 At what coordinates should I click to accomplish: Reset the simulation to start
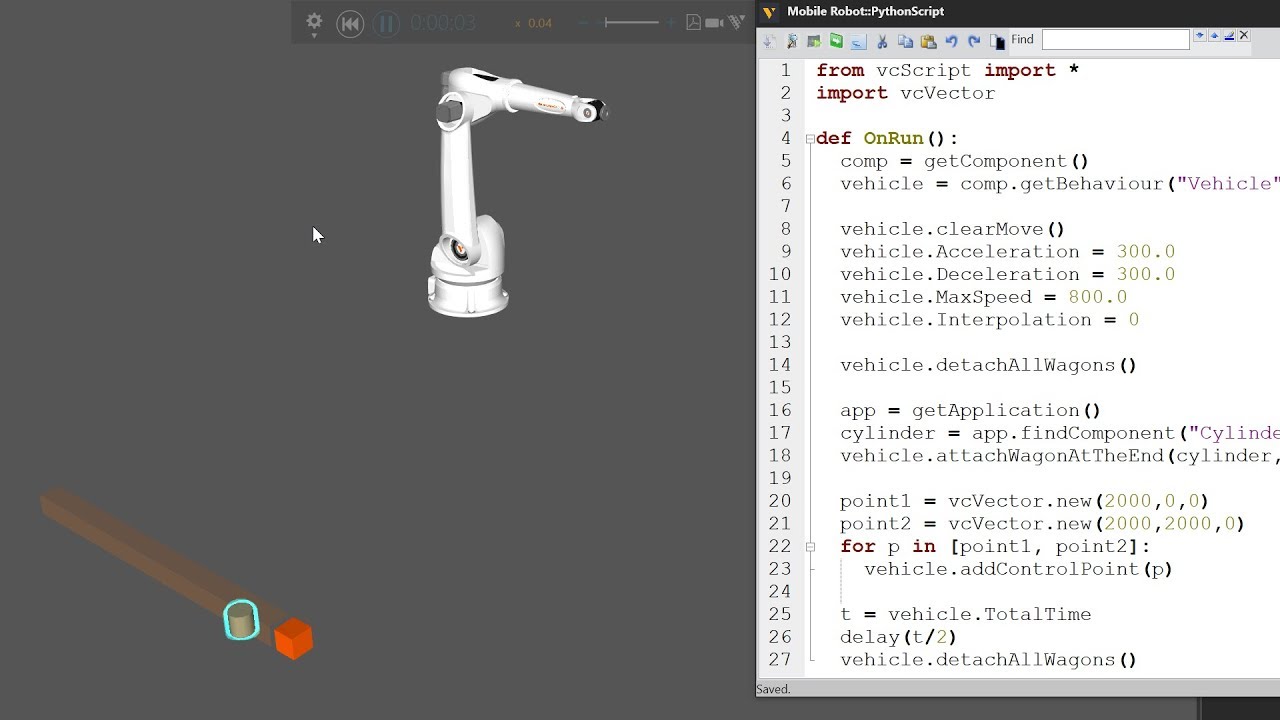[x=350, y=24]
